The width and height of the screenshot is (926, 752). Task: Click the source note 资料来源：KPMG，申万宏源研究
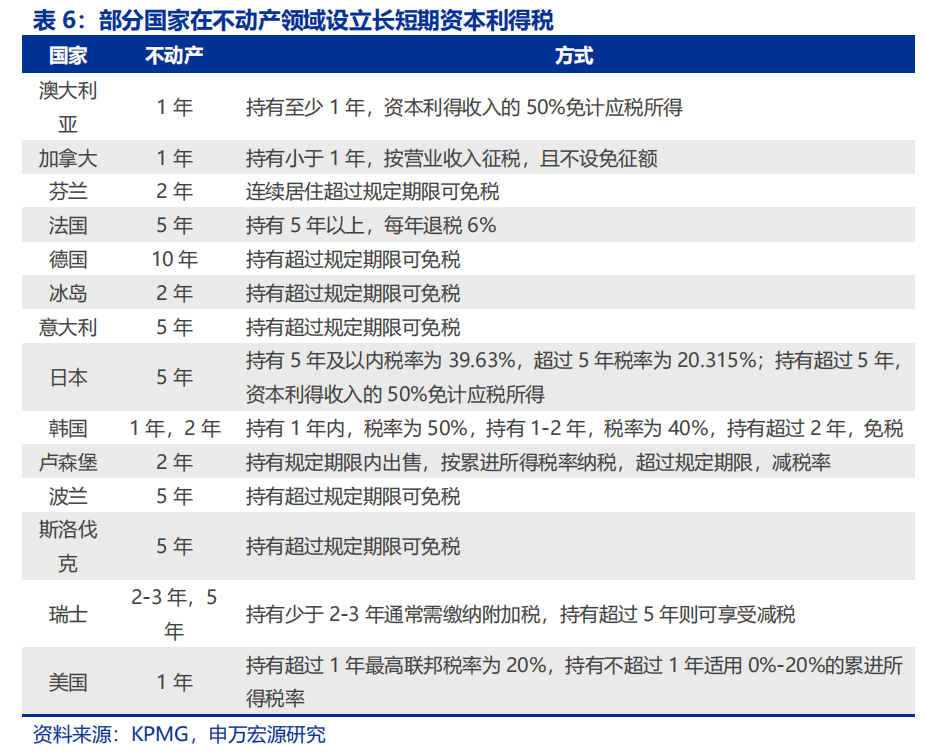179,734
